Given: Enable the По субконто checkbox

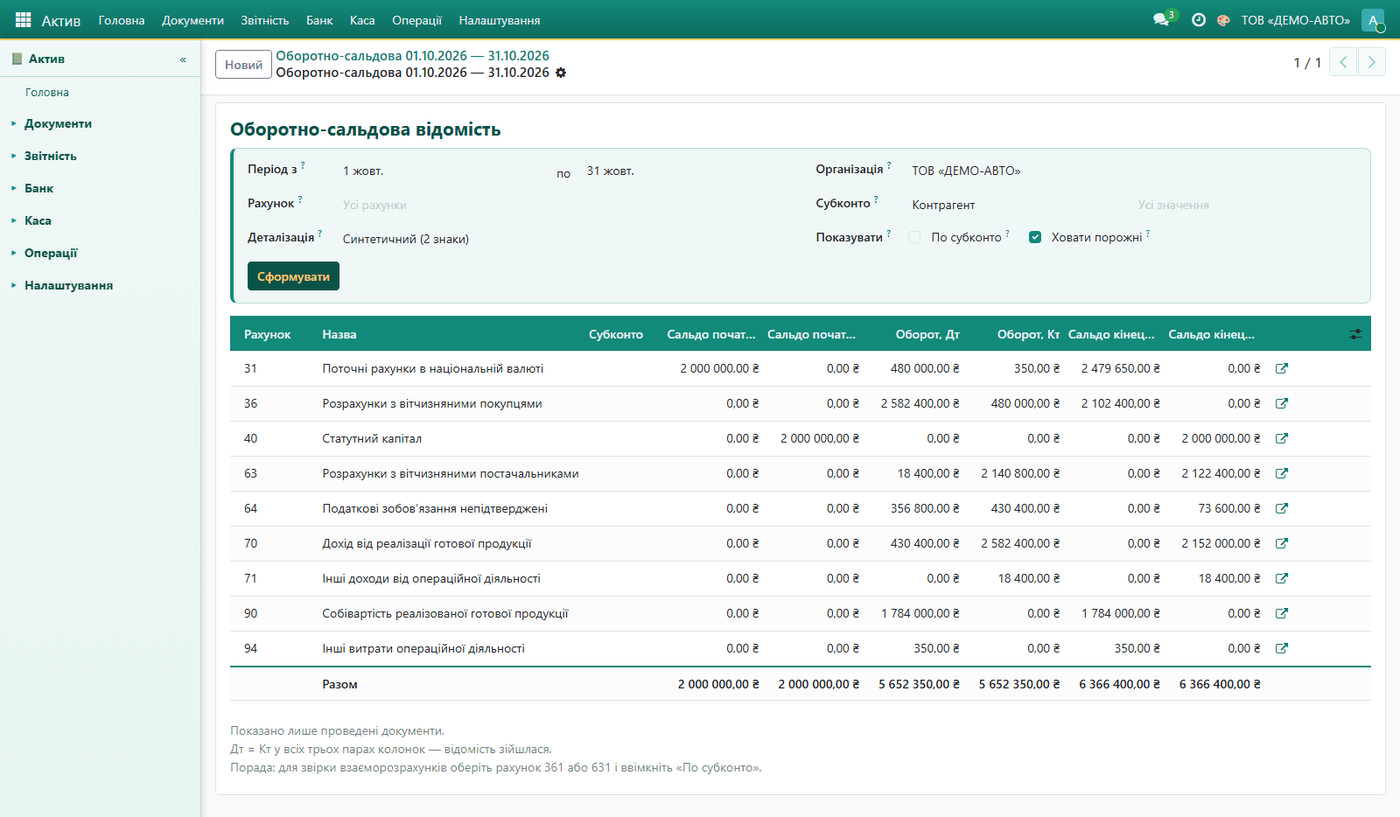Looking at the screenshot, I should tap(914, 238).
